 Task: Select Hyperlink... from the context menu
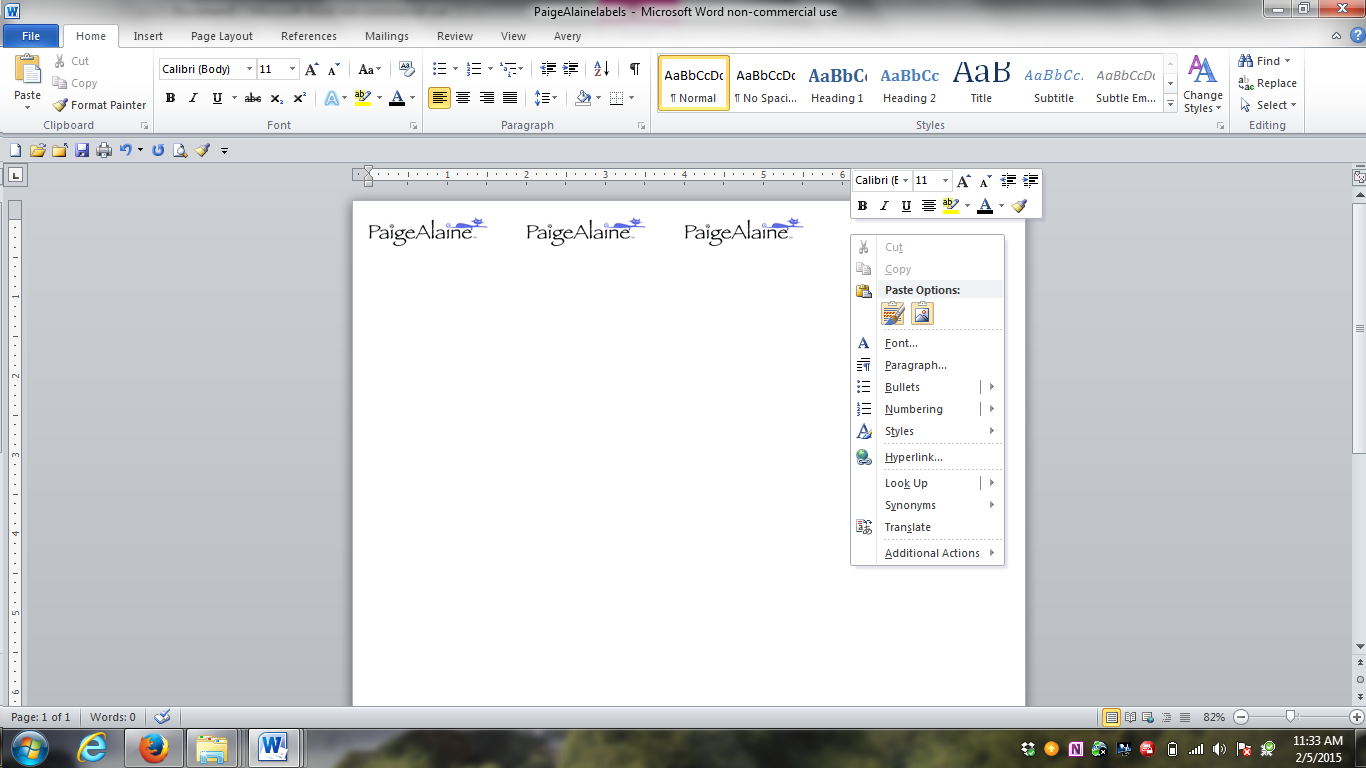tap(913, 457)
